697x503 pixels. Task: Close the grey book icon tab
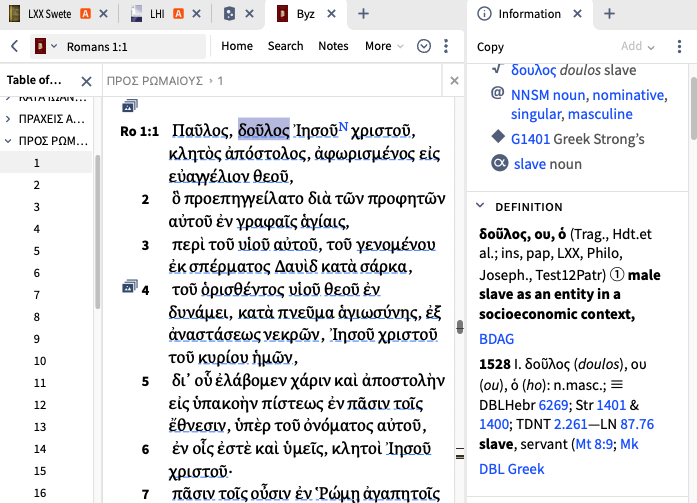(x=250, y=14)
